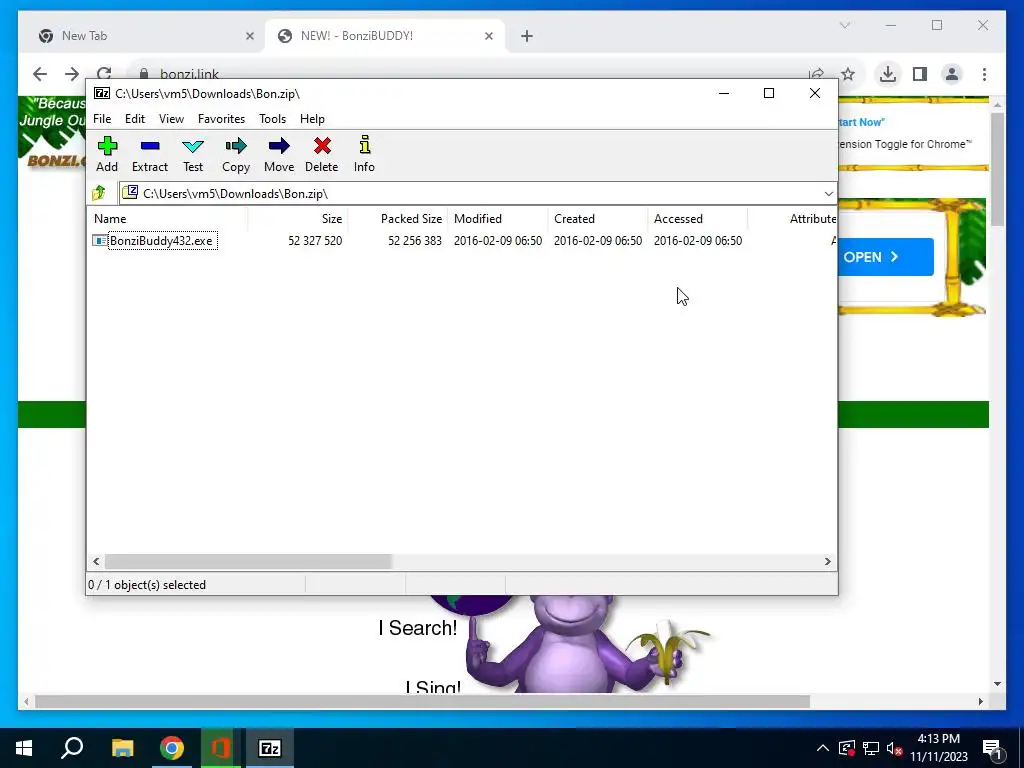The height and width of the screenshot is (768, 1024).
Task: Select the NEW! - BonziBUDDY! tab
Action: (x=384, y=36)
